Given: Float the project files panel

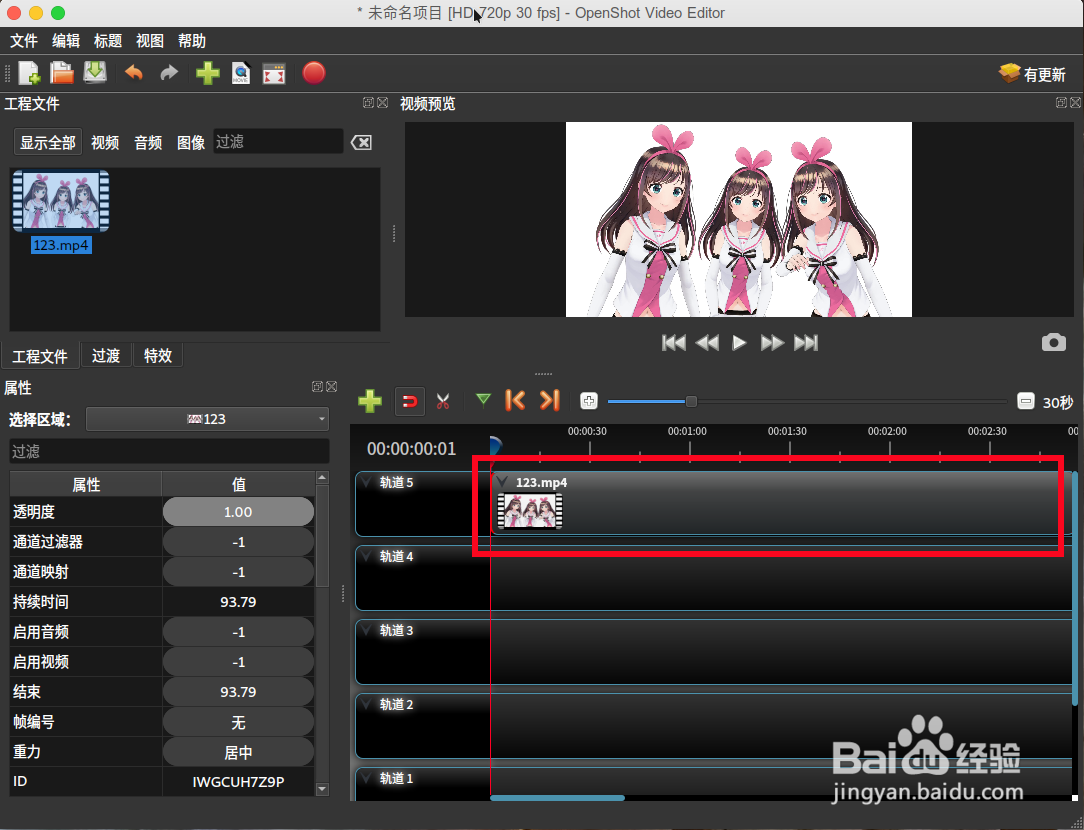Looking at the screenshot, I should click(368, 102).
